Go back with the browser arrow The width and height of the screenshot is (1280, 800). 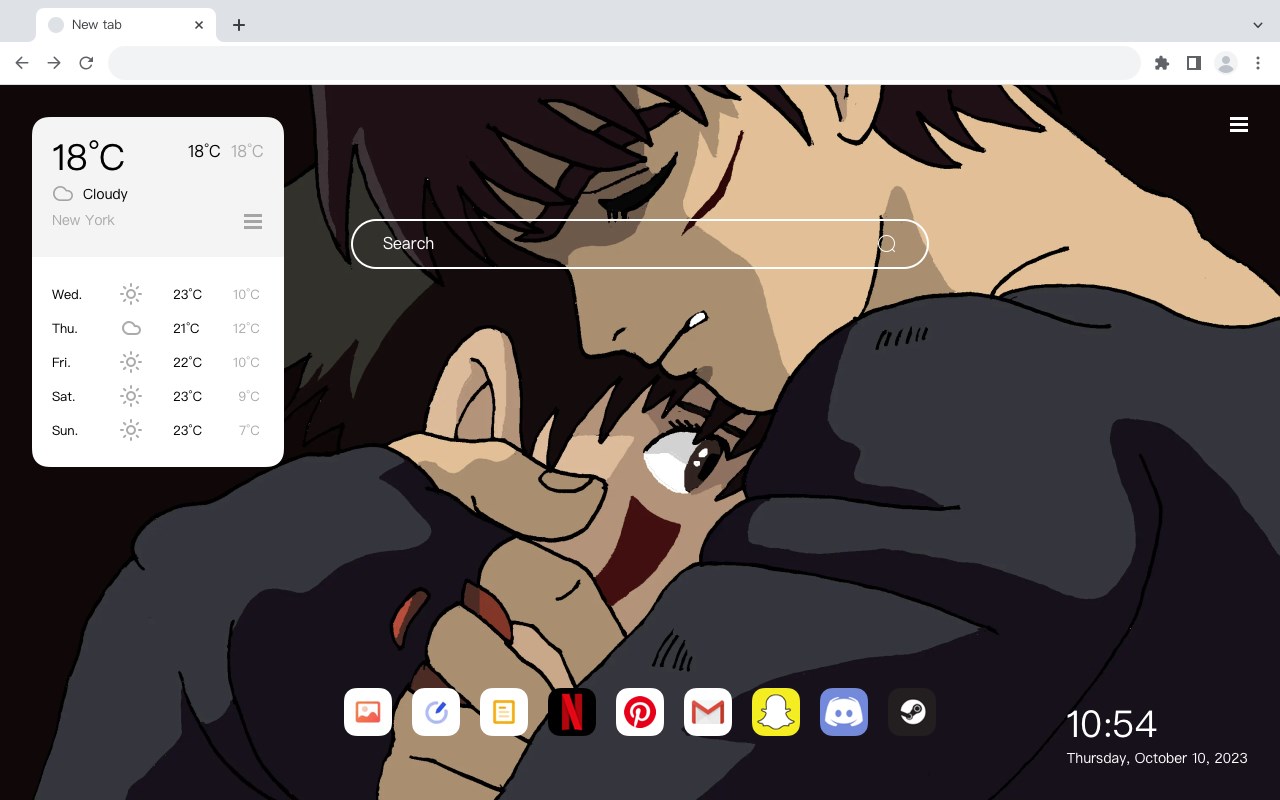(x=22, y=63)
